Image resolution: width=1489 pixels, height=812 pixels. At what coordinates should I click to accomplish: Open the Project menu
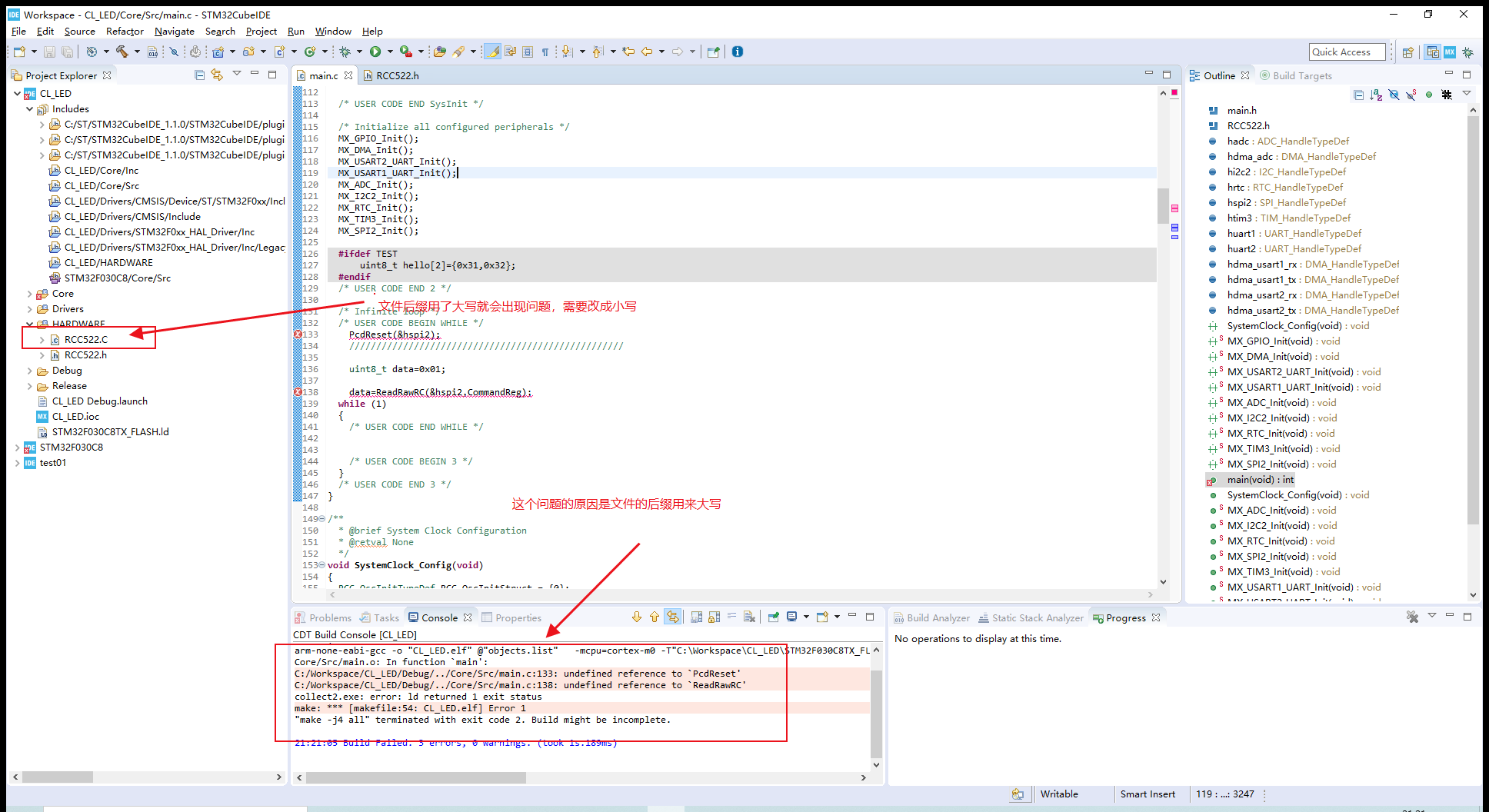click(x=261, y=32)
